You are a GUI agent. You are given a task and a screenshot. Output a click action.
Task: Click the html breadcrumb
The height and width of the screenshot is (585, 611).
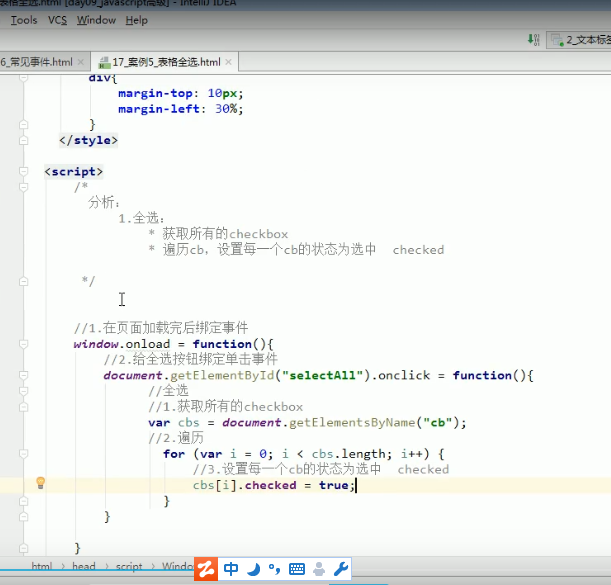(42, 566)
